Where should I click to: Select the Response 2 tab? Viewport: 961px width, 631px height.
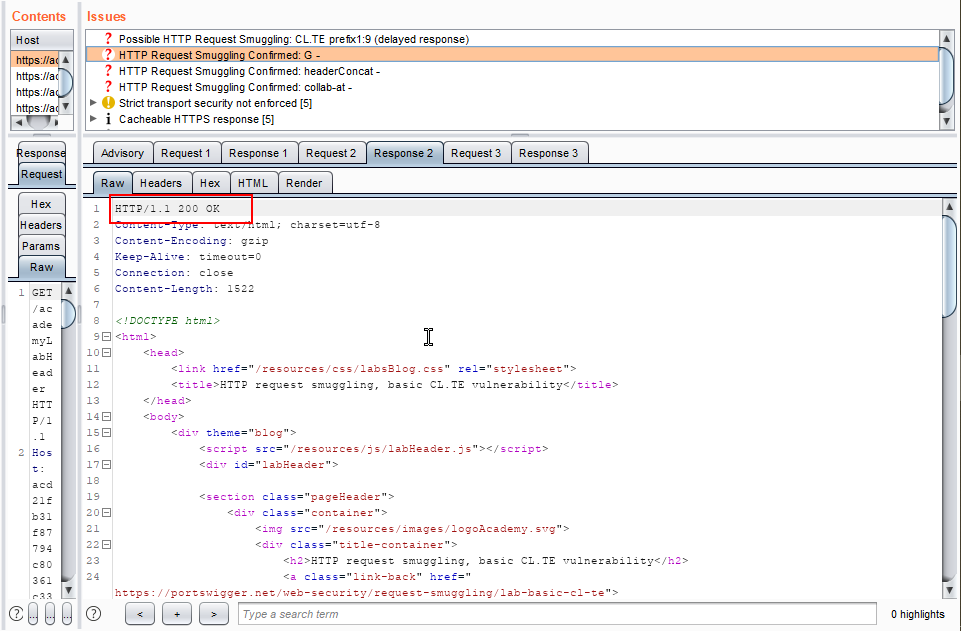pos(403,153)
